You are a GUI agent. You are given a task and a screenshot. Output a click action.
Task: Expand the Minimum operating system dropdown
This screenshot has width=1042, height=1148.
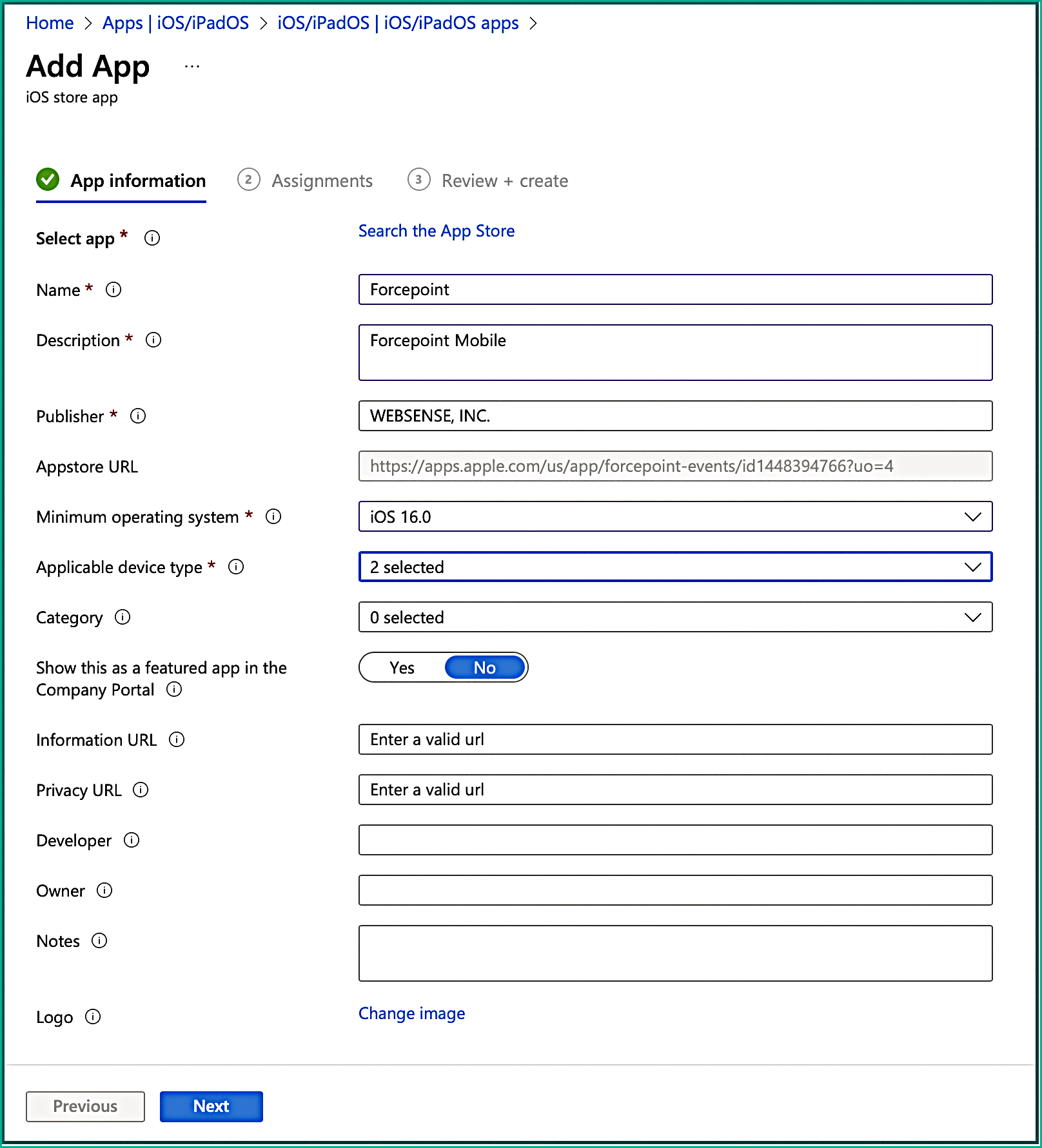pyautogui.click(x=675, y=516)
